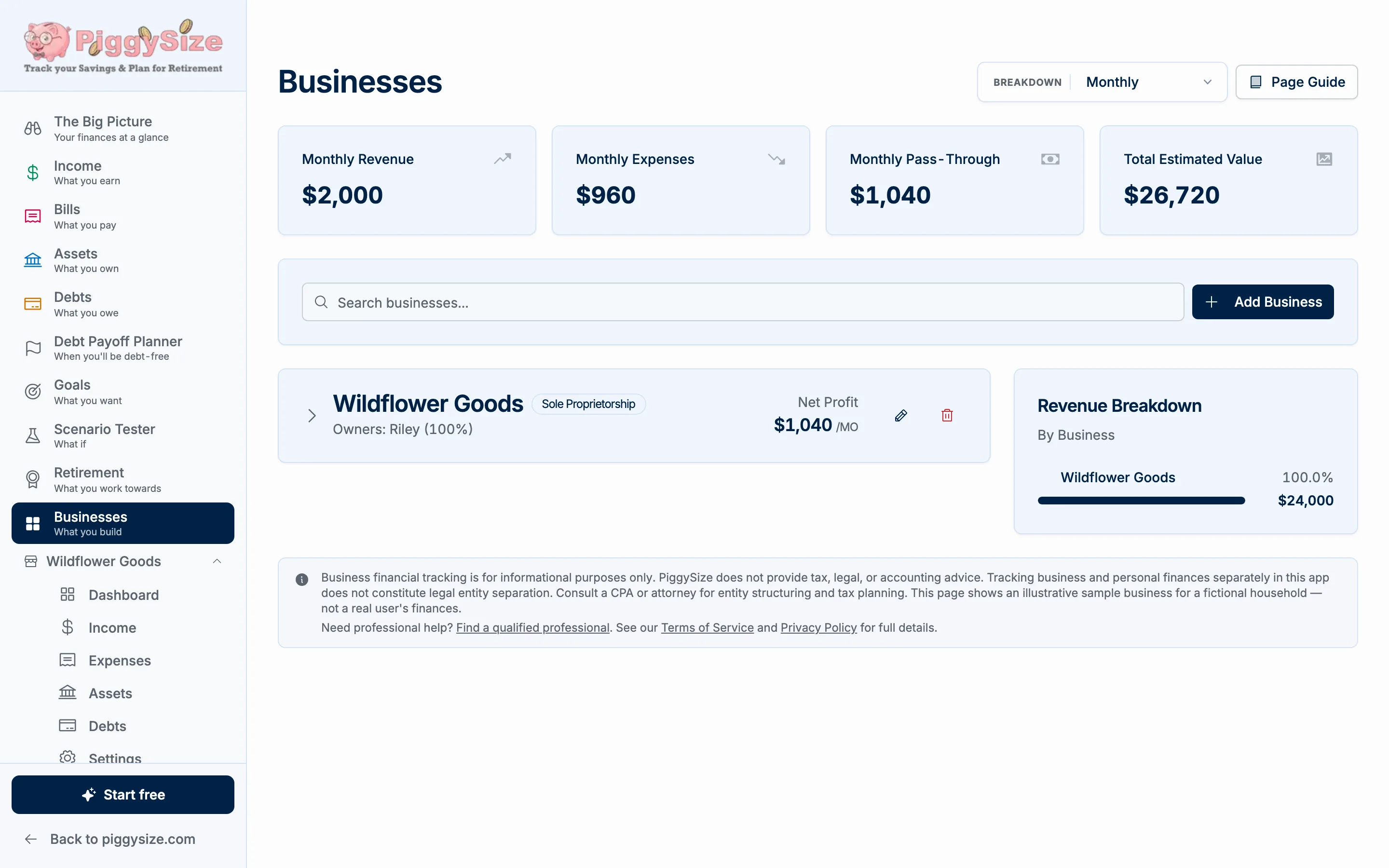This screenshot has height=868, width=1389.
Task: Click the Net Profit $1,040 amount
Action: [x=803, y=425]
